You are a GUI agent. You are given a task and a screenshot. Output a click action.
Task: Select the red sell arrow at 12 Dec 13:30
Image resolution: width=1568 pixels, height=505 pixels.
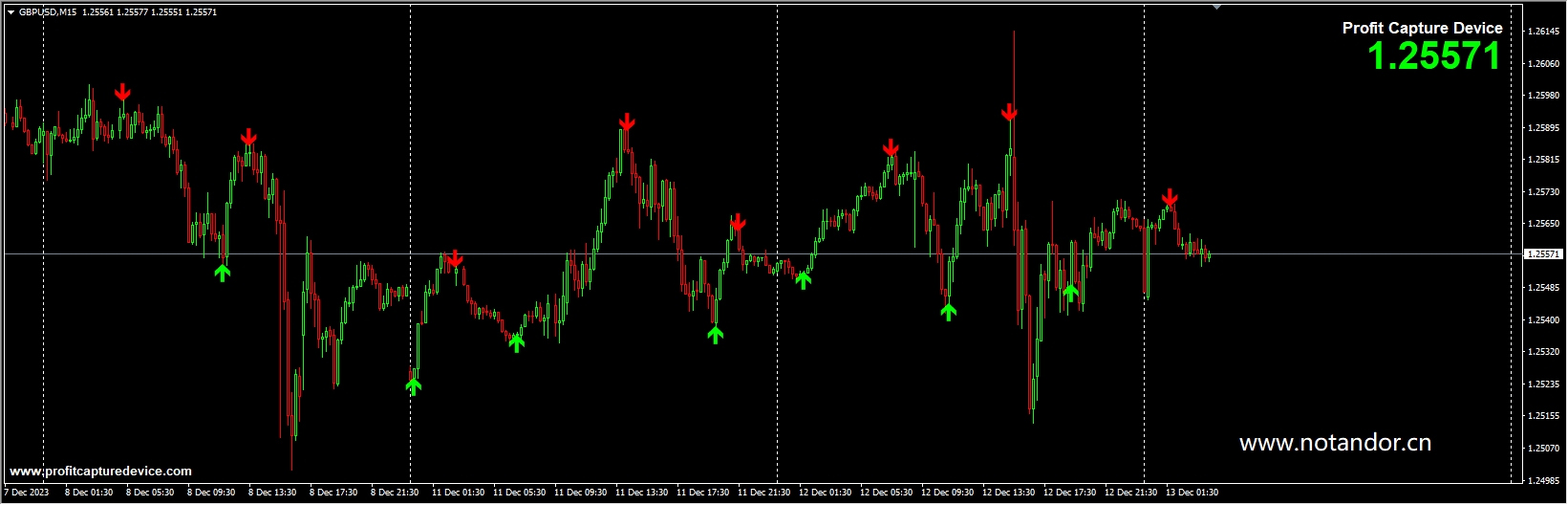tap(1009, 113)
